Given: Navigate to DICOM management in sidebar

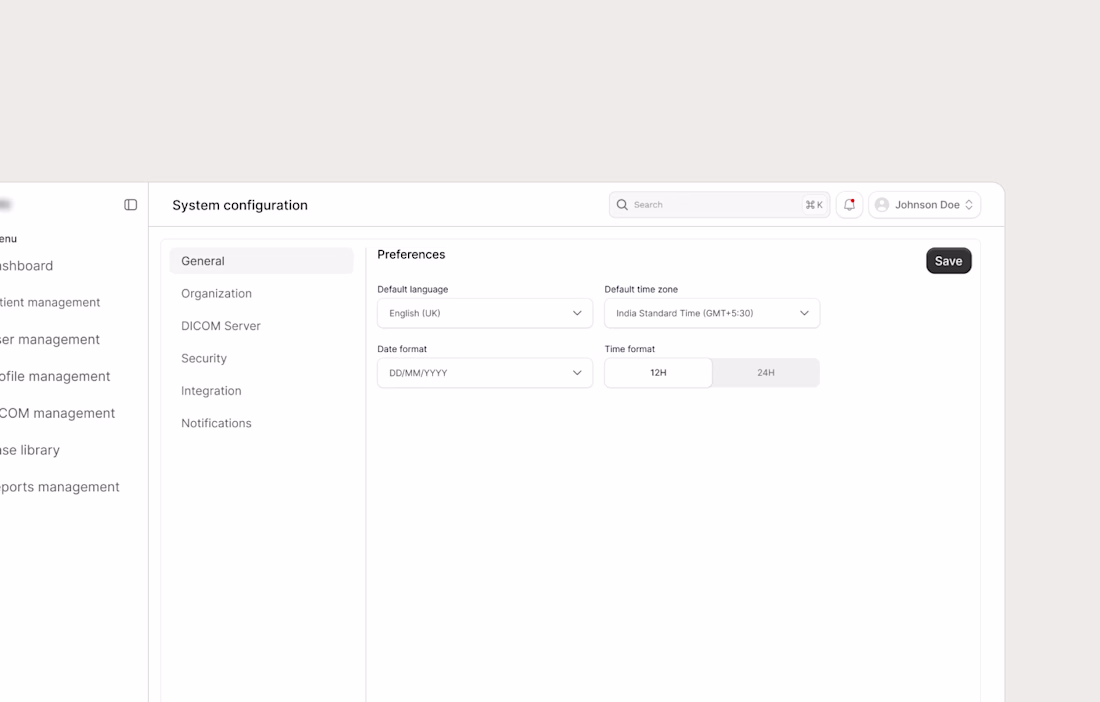Looking at the screenshot, I should pyautogui.click(x=58, y=413).
